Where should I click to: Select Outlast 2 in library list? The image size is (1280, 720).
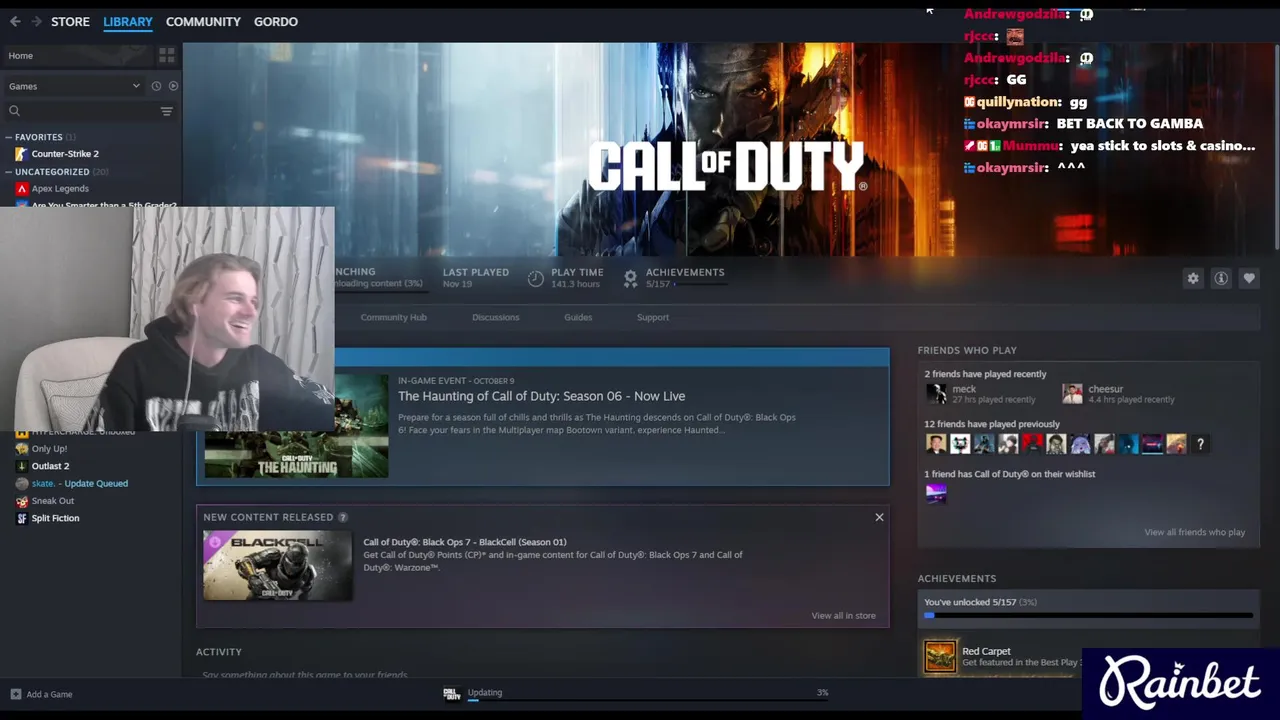point(50,466)
